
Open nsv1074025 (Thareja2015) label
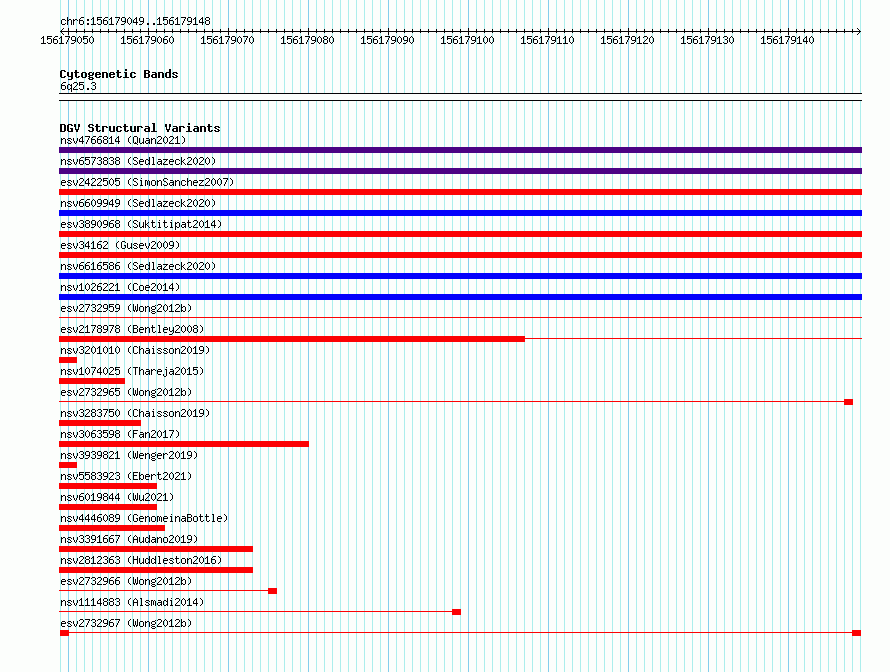[x=132, y=371]
